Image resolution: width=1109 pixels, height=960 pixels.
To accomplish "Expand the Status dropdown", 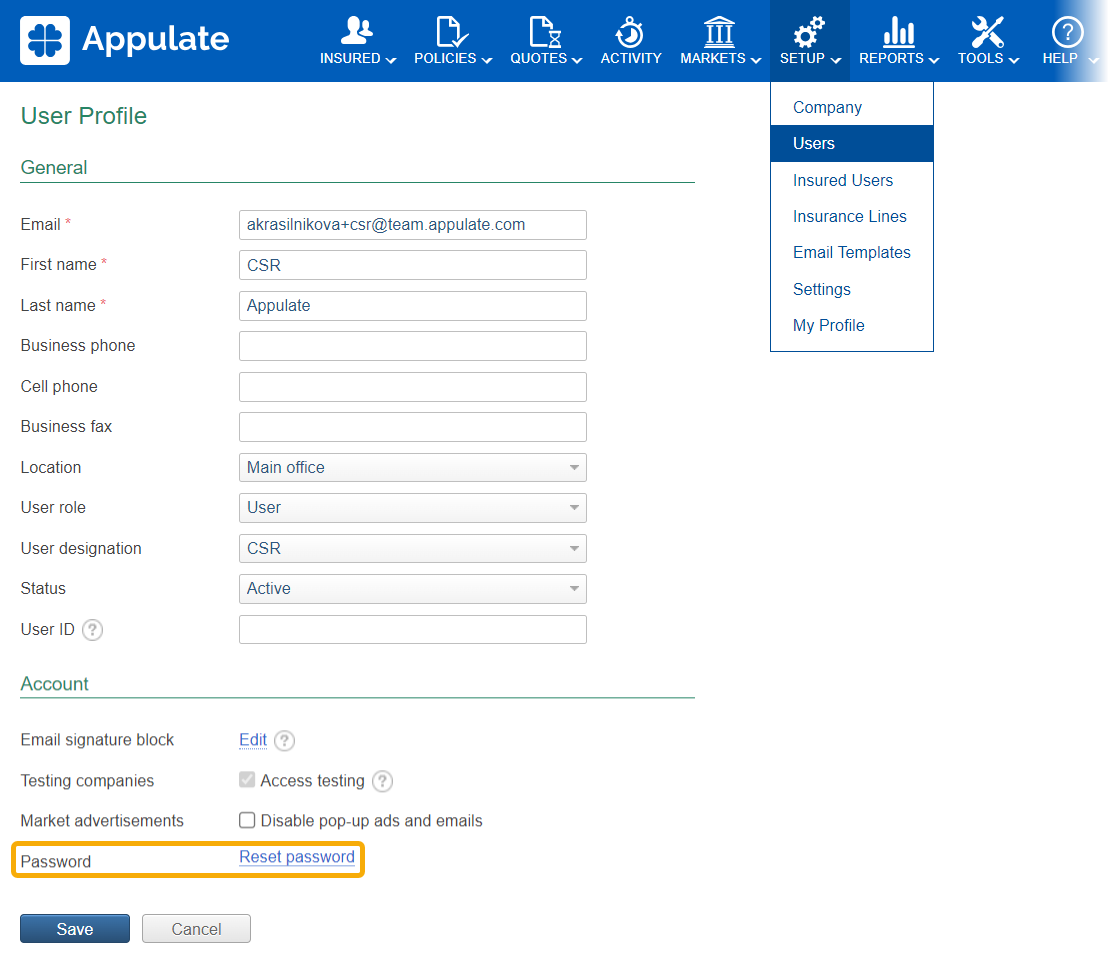I will click(x=412, y=589).
